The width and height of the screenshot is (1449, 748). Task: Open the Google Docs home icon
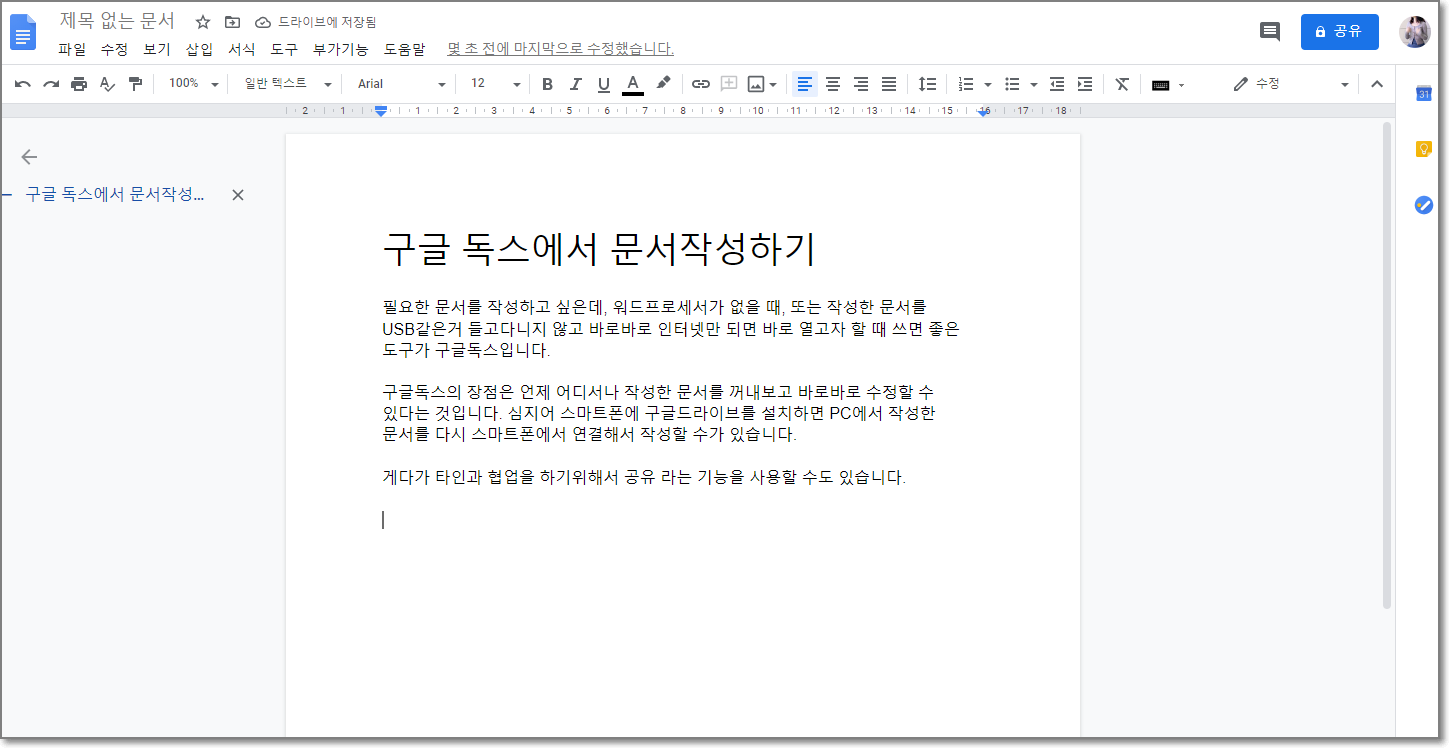coord(23,32)
